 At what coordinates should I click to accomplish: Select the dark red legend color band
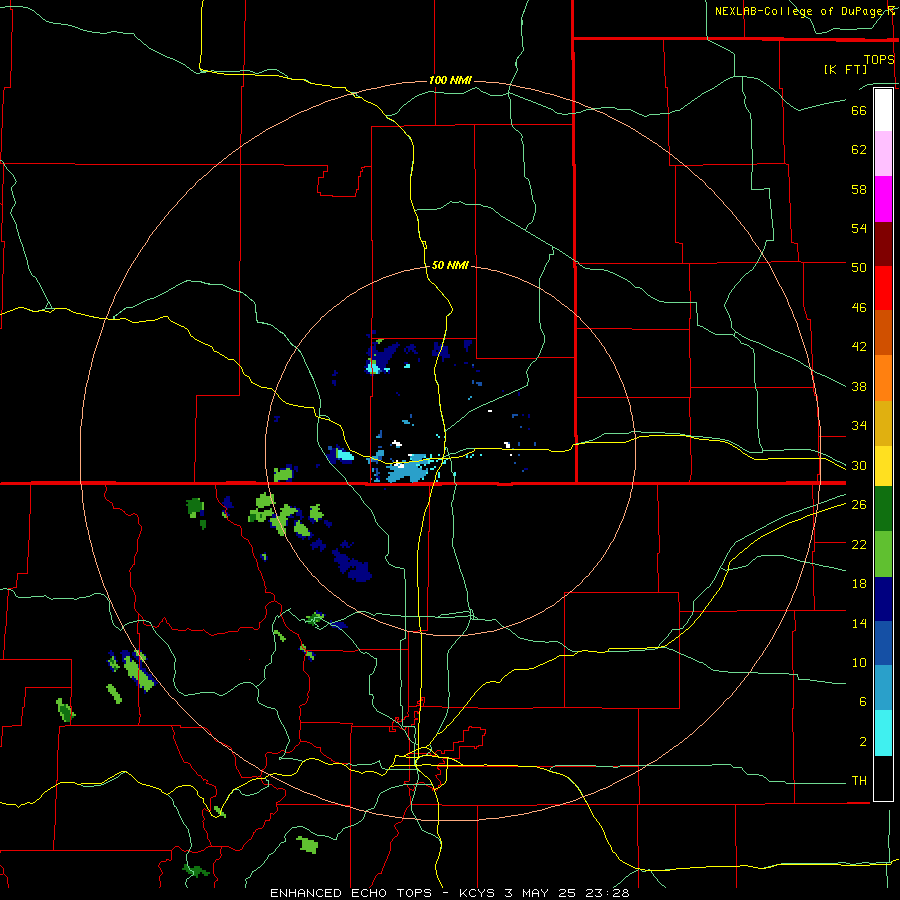click(883, 244)
